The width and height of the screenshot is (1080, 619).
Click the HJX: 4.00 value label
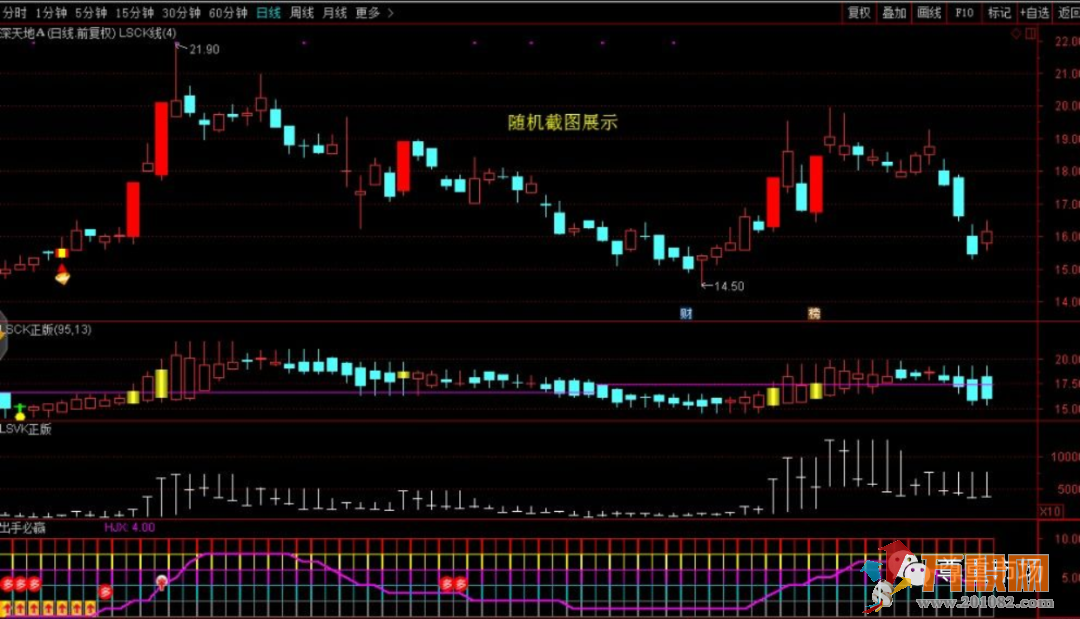click(129, 528)
